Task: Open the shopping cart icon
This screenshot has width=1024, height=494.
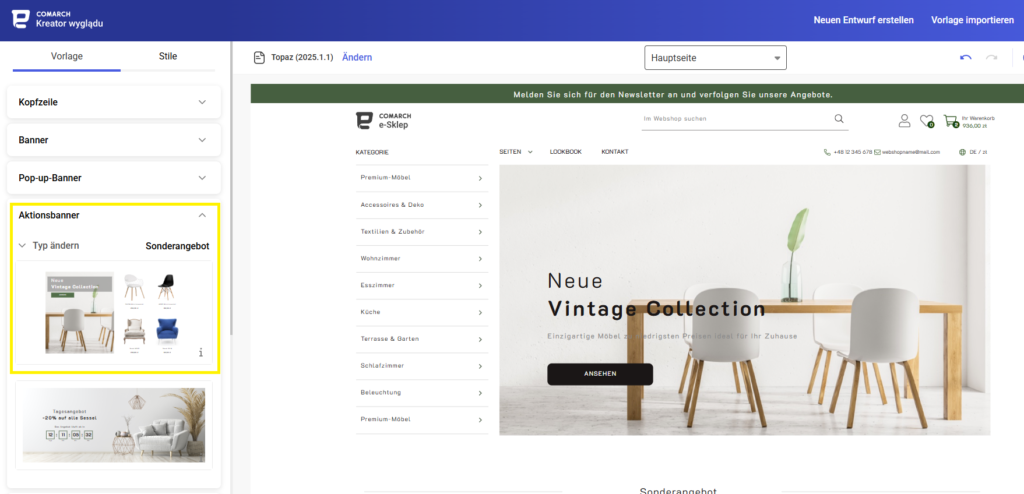Action: pos(951,121)
